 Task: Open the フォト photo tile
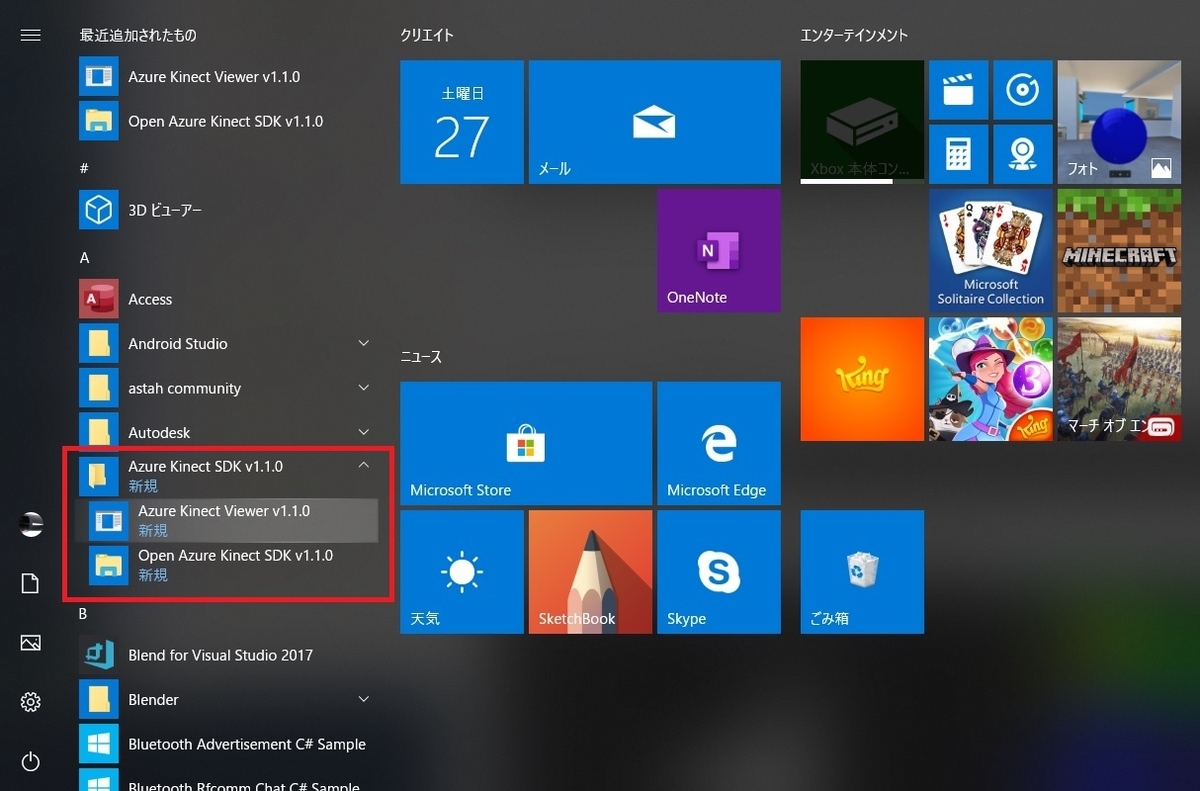[x=1119, y=122]
